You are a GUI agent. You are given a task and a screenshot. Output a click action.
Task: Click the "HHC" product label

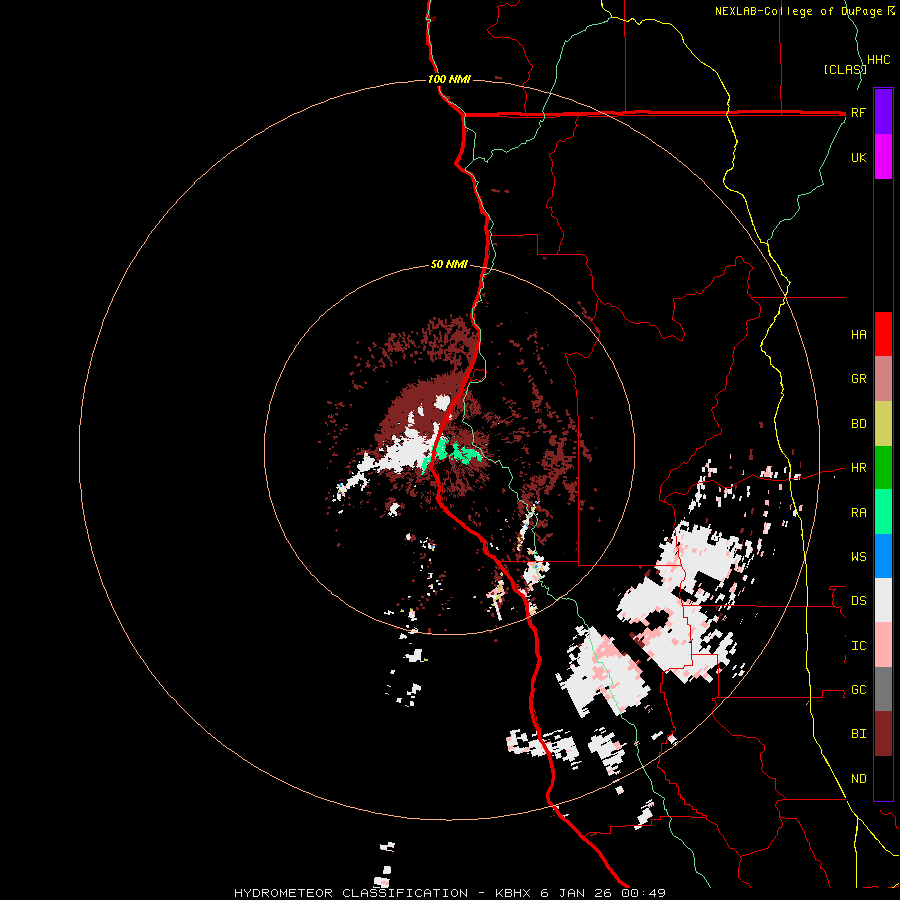[x=879, y=60]
